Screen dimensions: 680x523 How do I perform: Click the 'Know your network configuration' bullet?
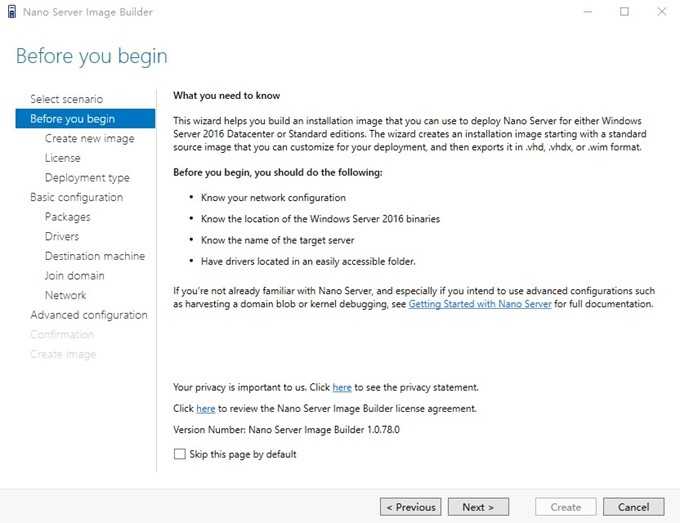[x=273, y=198]
